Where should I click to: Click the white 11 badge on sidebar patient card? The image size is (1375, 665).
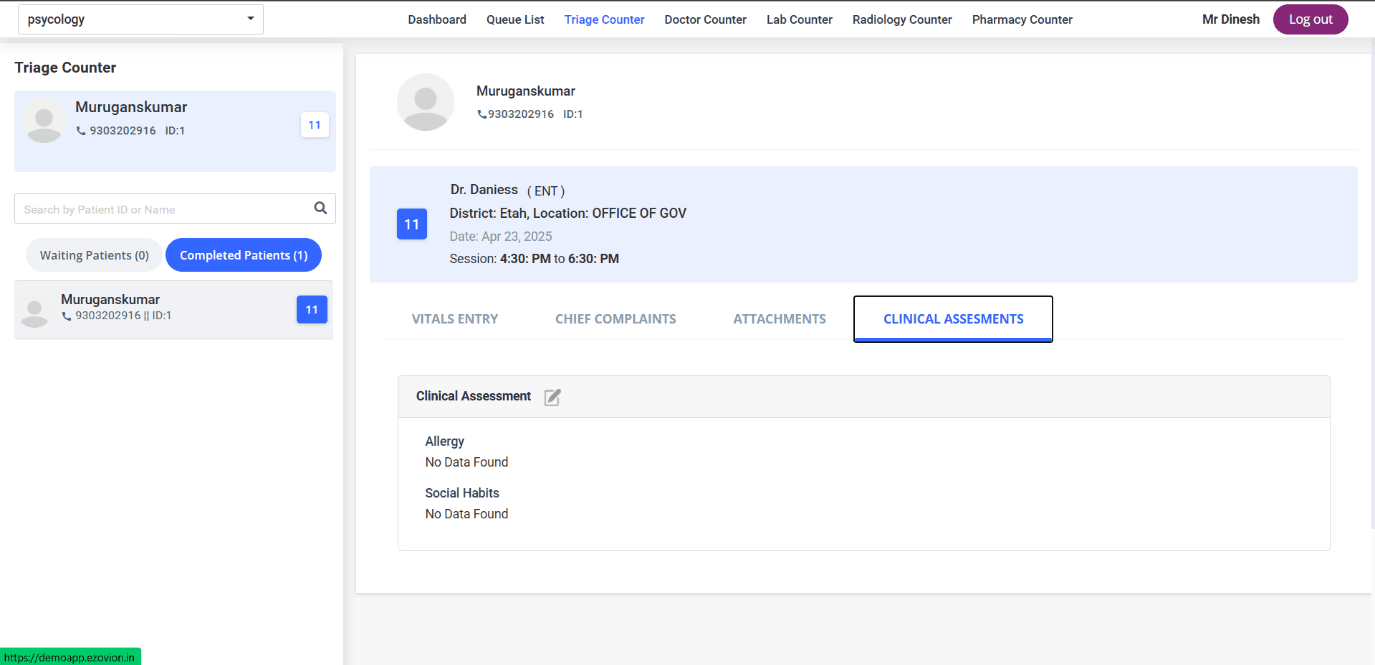[x=314, y=125]
